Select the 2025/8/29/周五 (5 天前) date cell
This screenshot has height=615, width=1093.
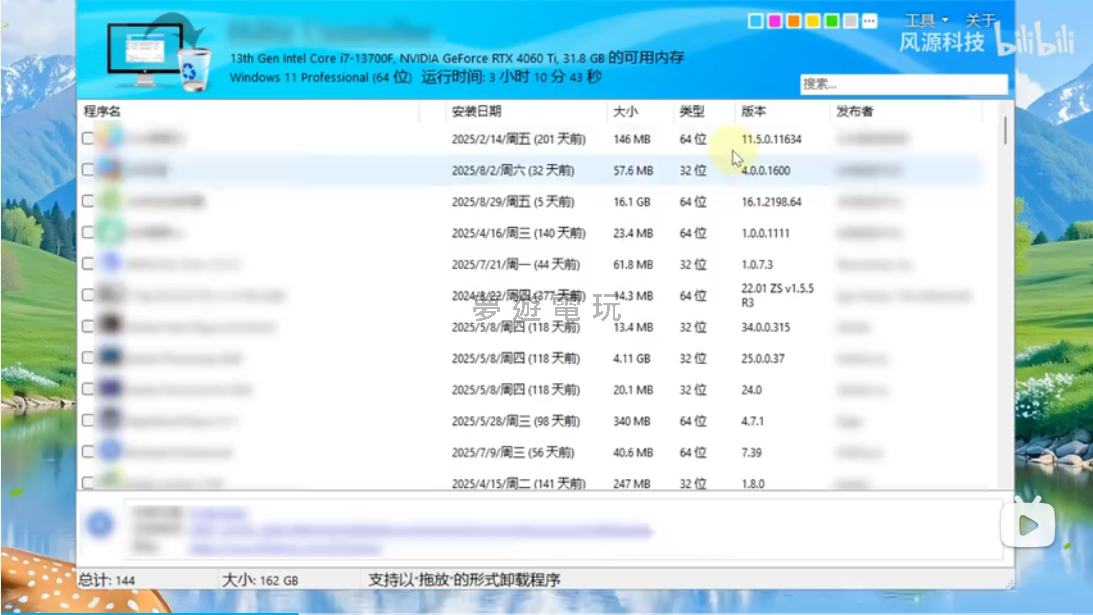coord(512,202)
